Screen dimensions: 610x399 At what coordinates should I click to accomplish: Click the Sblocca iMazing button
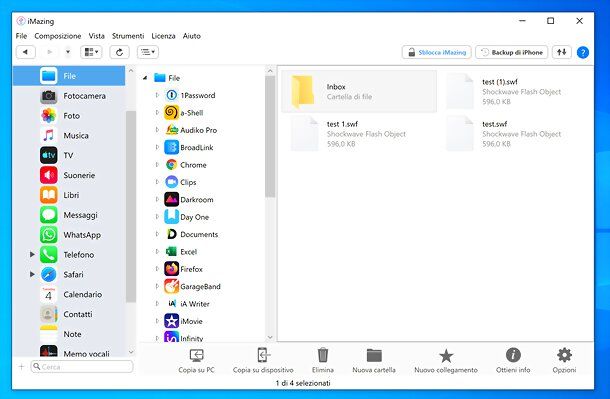coord(436,52)
